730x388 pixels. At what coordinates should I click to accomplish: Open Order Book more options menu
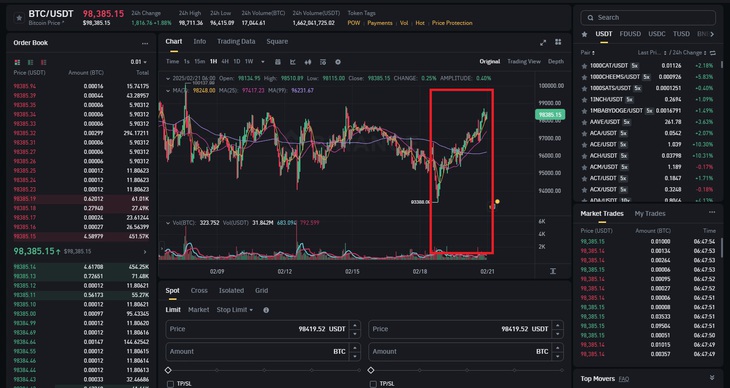(145, 43)
